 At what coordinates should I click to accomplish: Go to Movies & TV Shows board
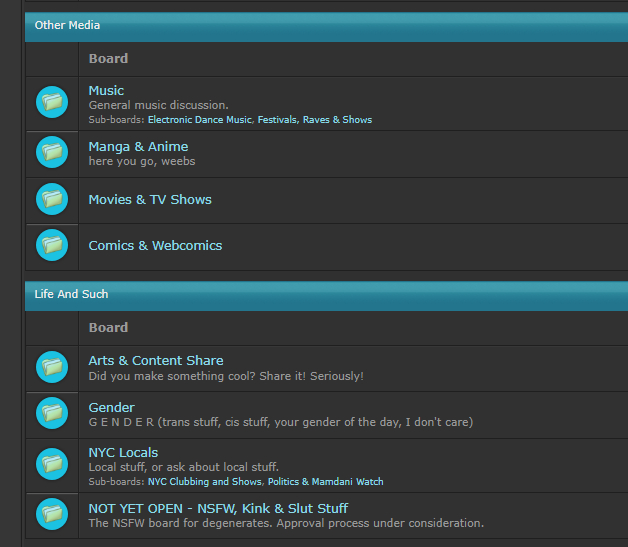coord(150,200)
